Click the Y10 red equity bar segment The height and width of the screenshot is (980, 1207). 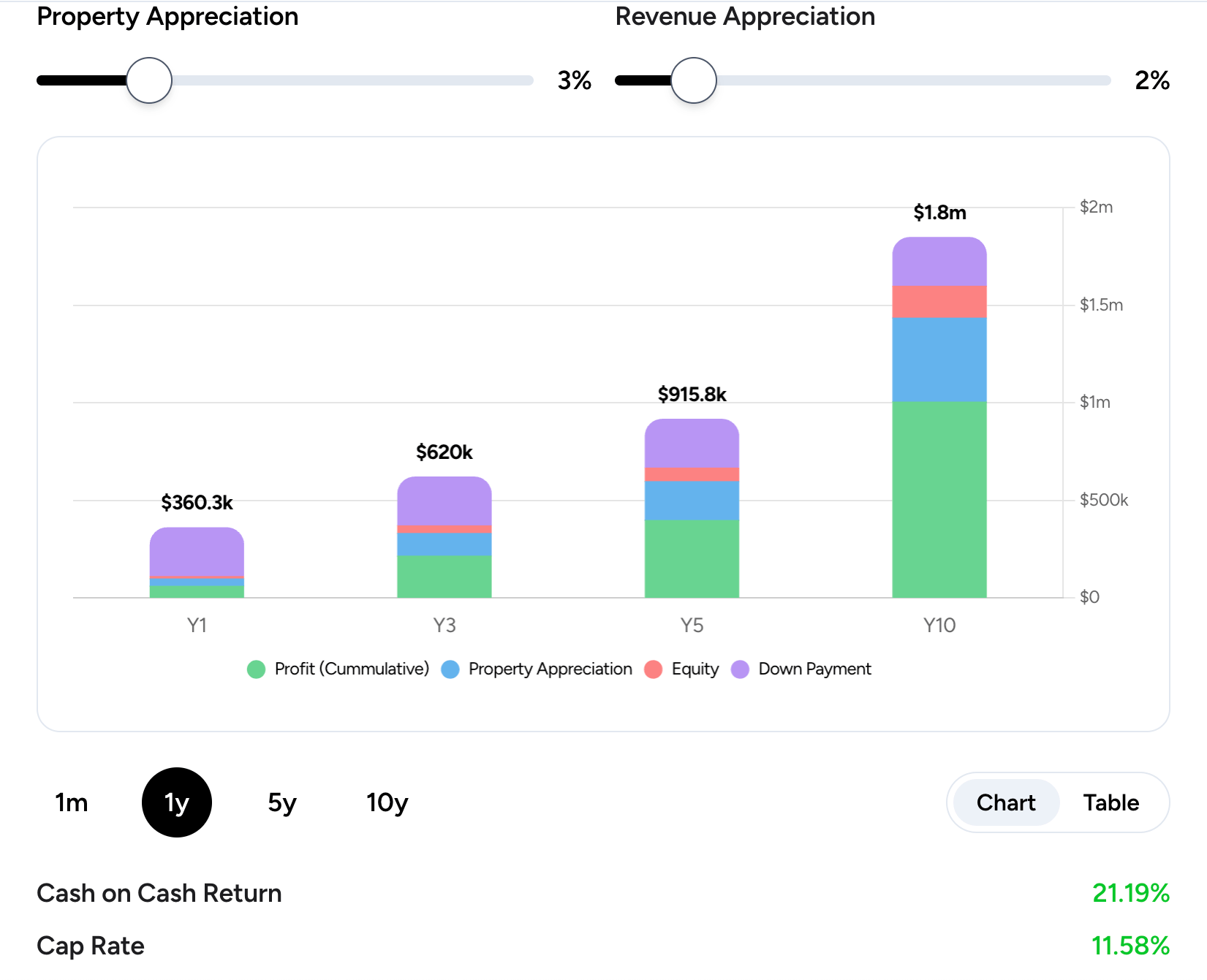click(939, 302)
